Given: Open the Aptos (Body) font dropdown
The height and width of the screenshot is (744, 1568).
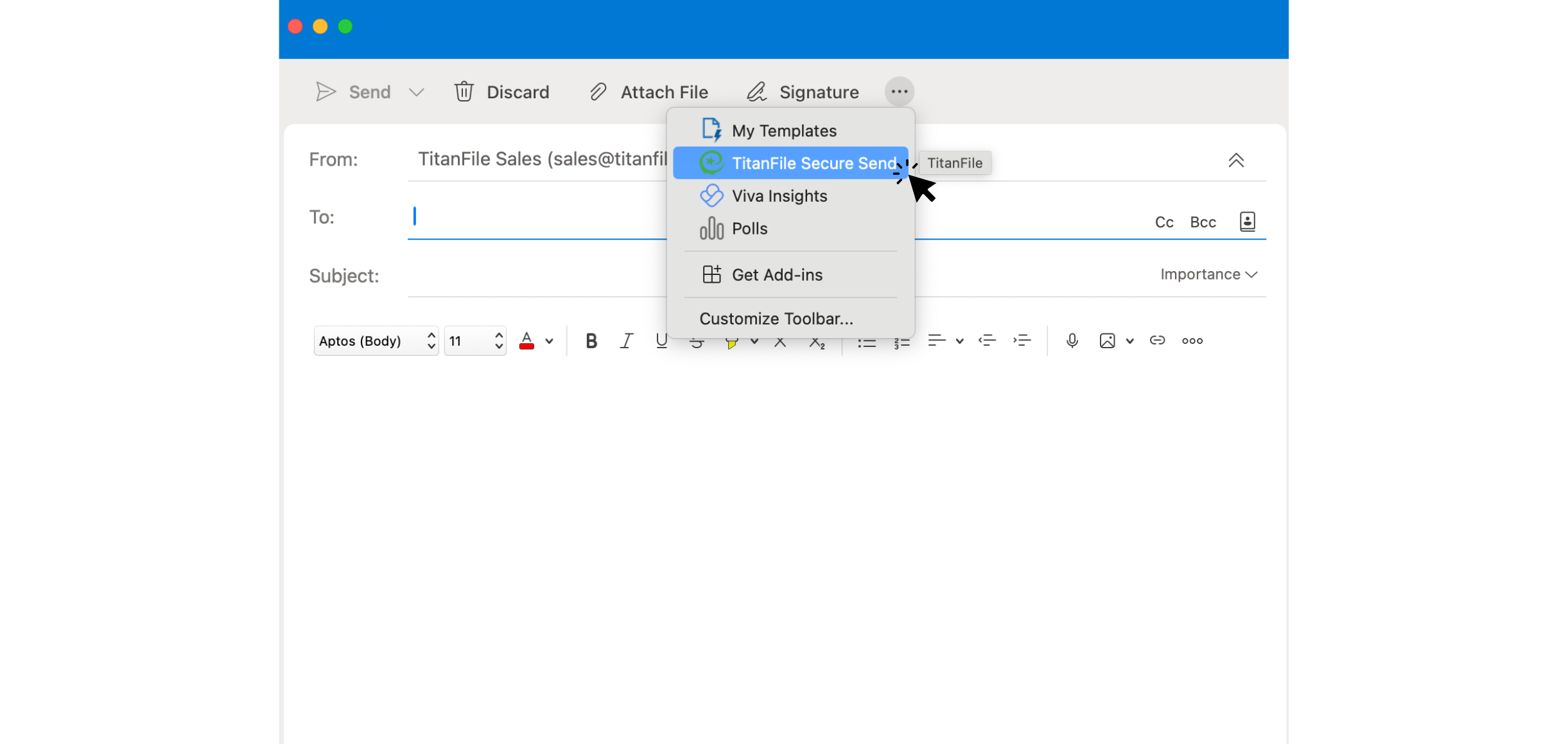Looking at the screenshot, I should (376, 341).
